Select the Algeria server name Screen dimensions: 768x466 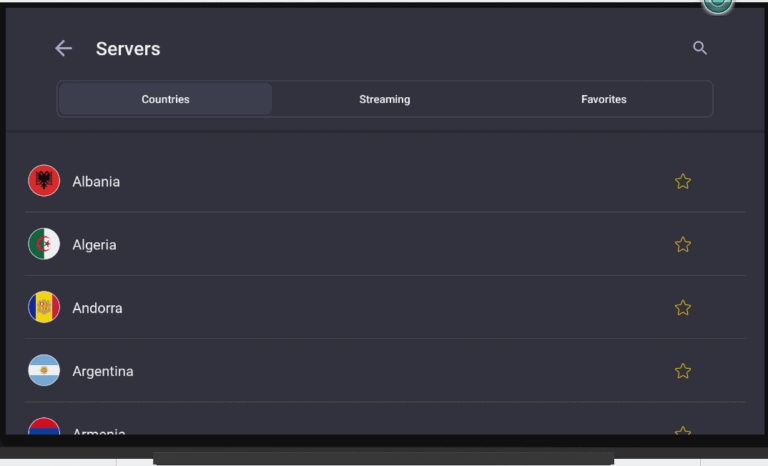pyautogui.click(x=95, y=245)
